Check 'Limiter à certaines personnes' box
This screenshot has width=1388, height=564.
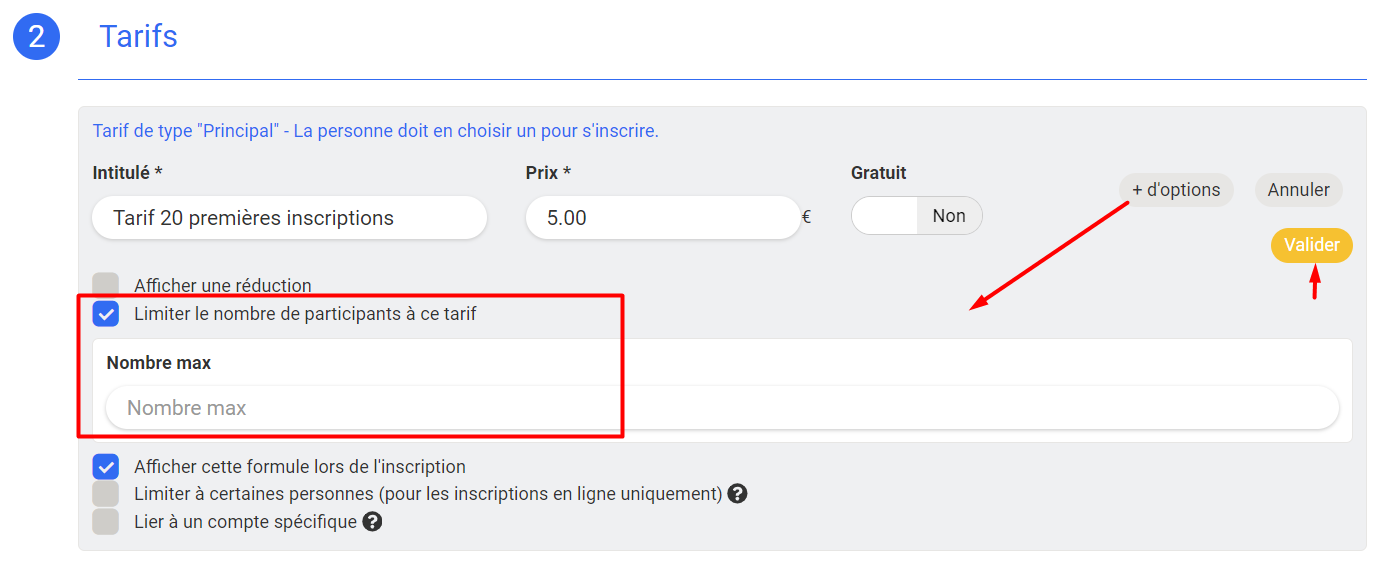click(x=106, y=494)
